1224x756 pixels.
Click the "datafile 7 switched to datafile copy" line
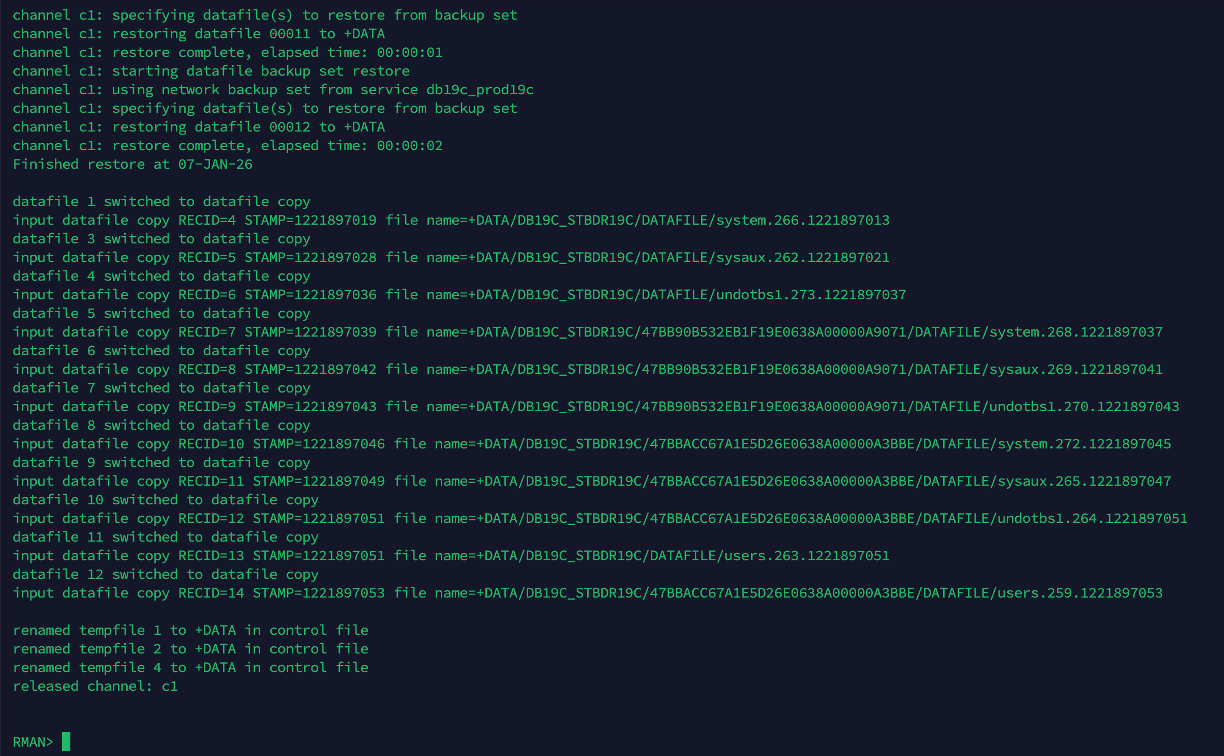(161, 388)
